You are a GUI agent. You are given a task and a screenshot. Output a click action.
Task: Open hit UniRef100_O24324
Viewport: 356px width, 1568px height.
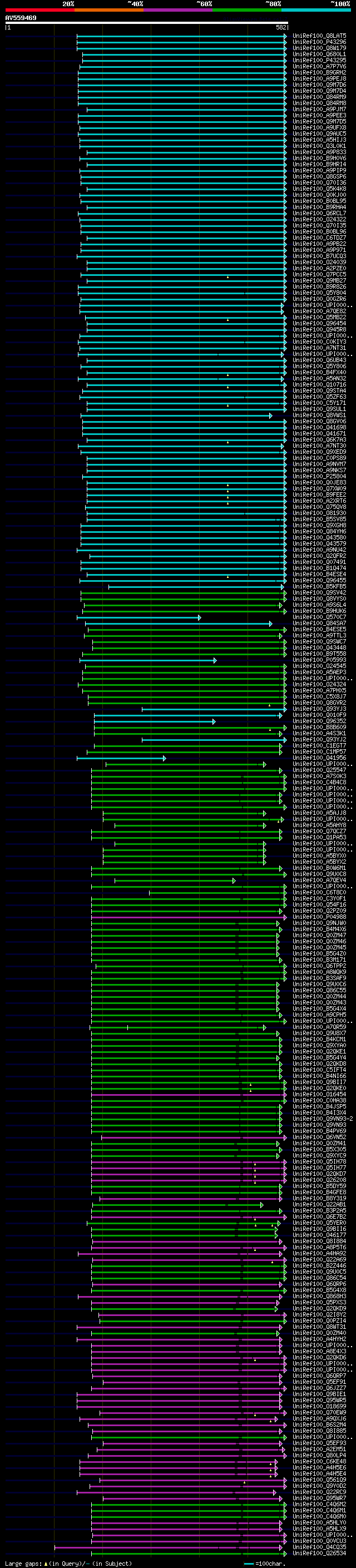[319, 684]
